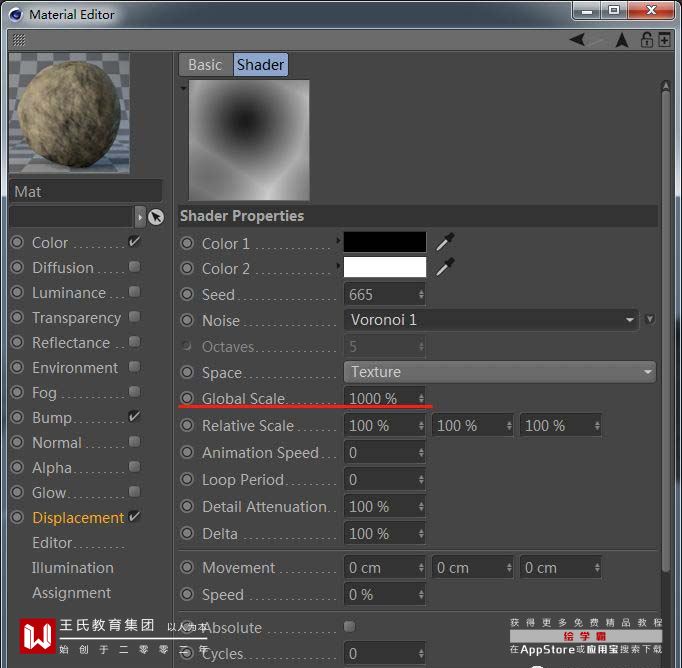Screen dimensions: 682x668
Task: Disable the Bump channel checkbox
Action: pyautogui.click(x=134, y=416)
